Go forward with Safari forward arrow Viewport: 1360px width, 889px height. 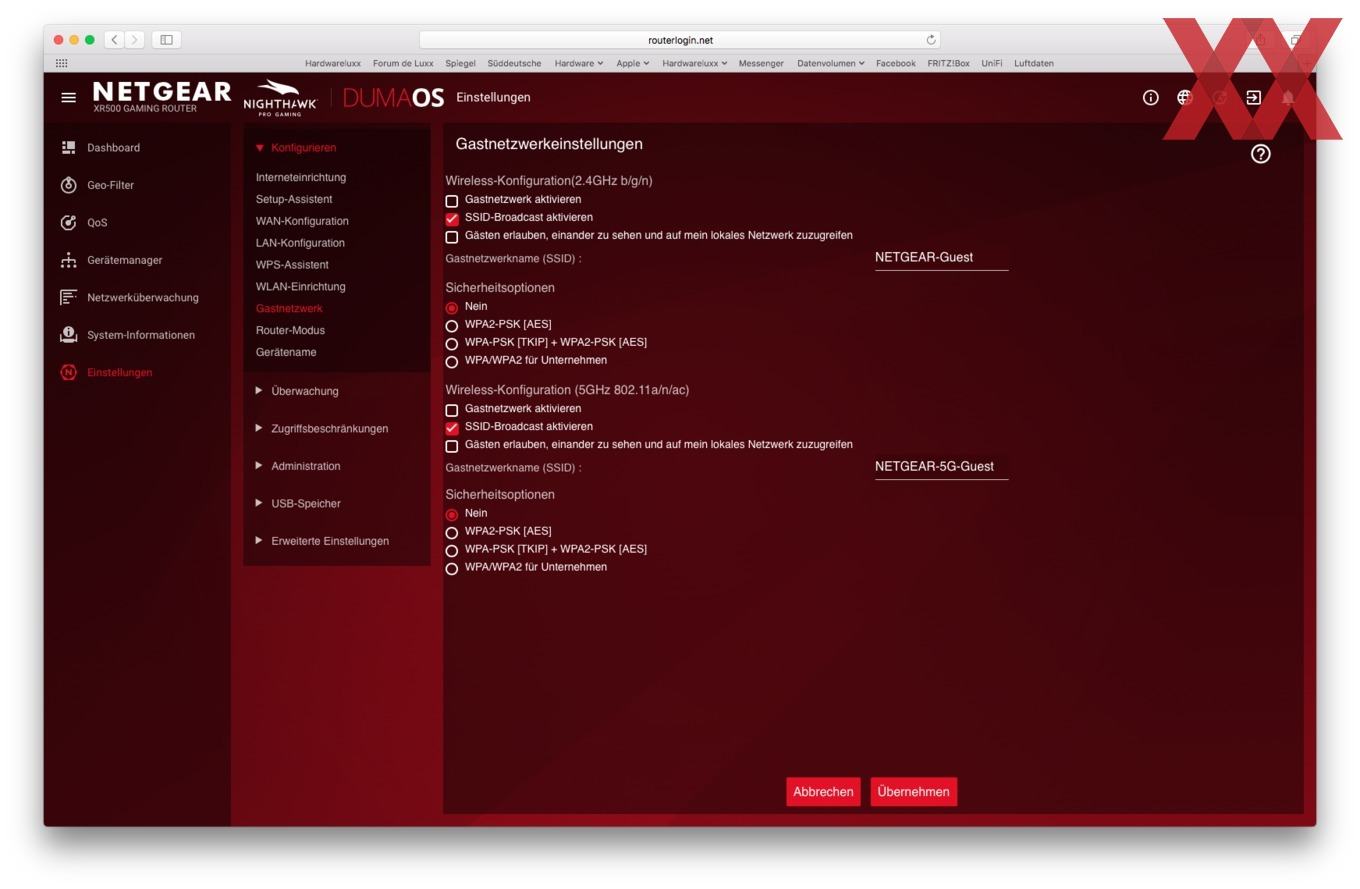(x=135, y=40)
